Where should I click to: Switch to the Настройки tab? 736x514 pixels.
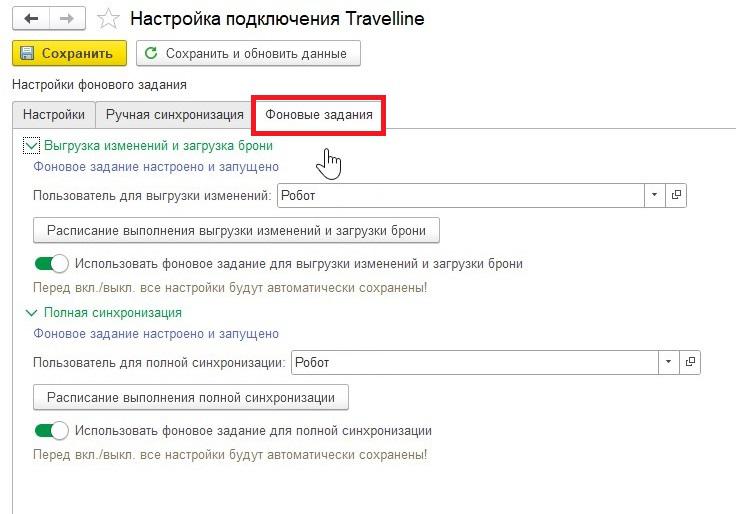[x=54, y=115]
